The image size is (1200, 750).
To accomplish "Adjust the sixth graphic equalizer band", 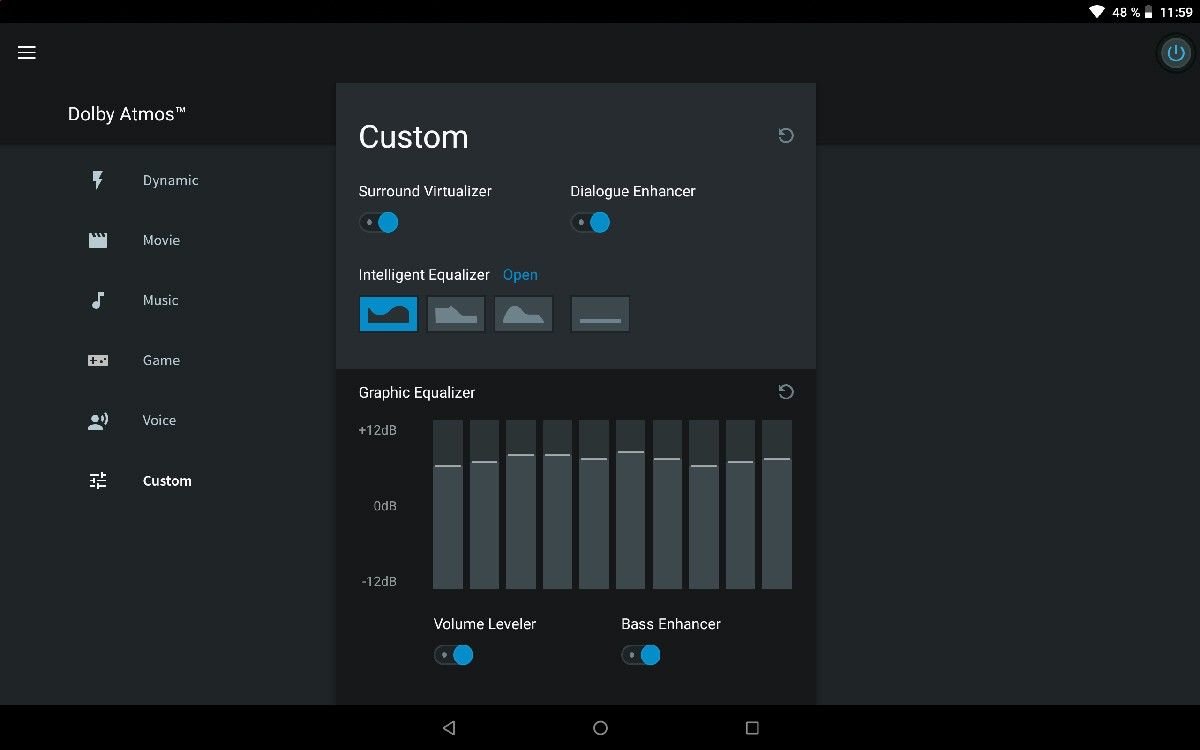I will 631,504.
